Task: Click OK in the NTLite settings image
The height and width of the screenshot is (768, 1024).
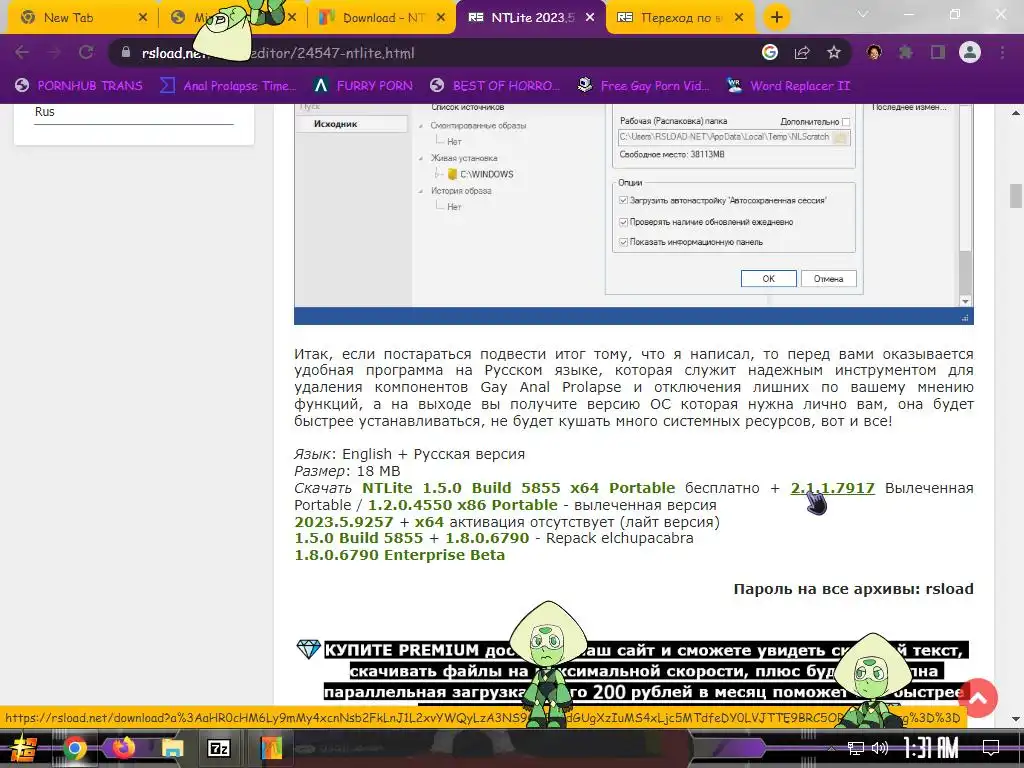Action: click(x=769, y=279)
